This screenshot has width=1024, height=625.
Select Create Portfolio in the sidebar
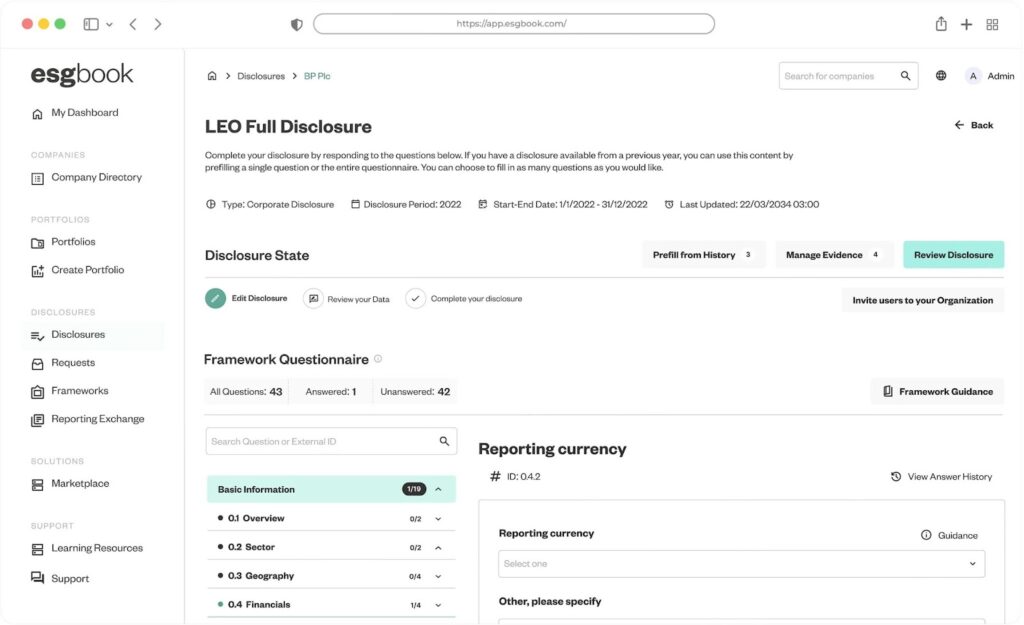click(77, 270)
